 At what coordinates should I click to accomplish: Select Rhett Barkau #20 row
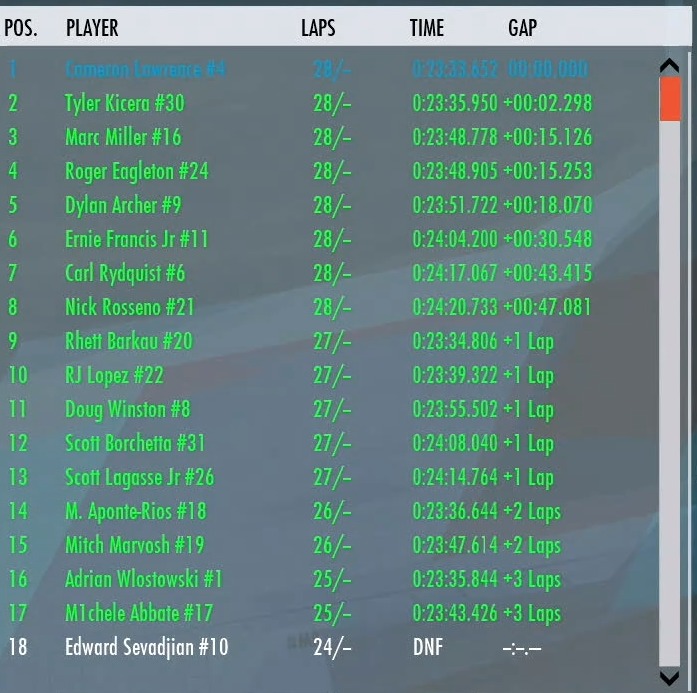(128, 341)
